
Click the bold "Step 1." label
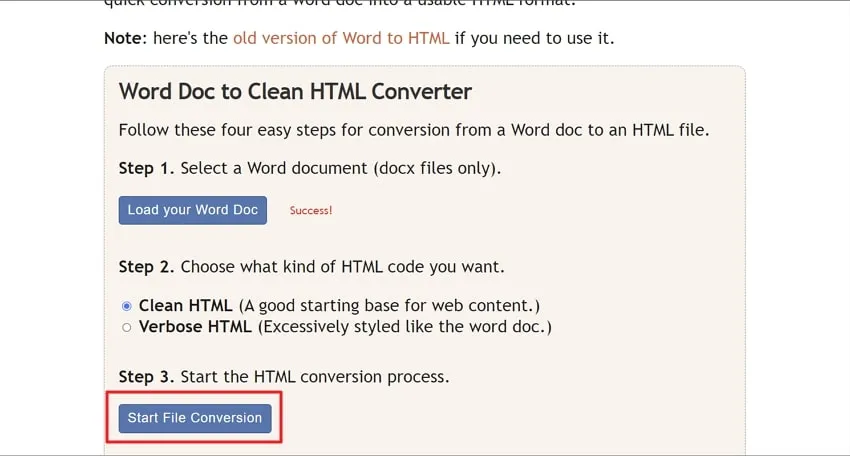[147, 168]
